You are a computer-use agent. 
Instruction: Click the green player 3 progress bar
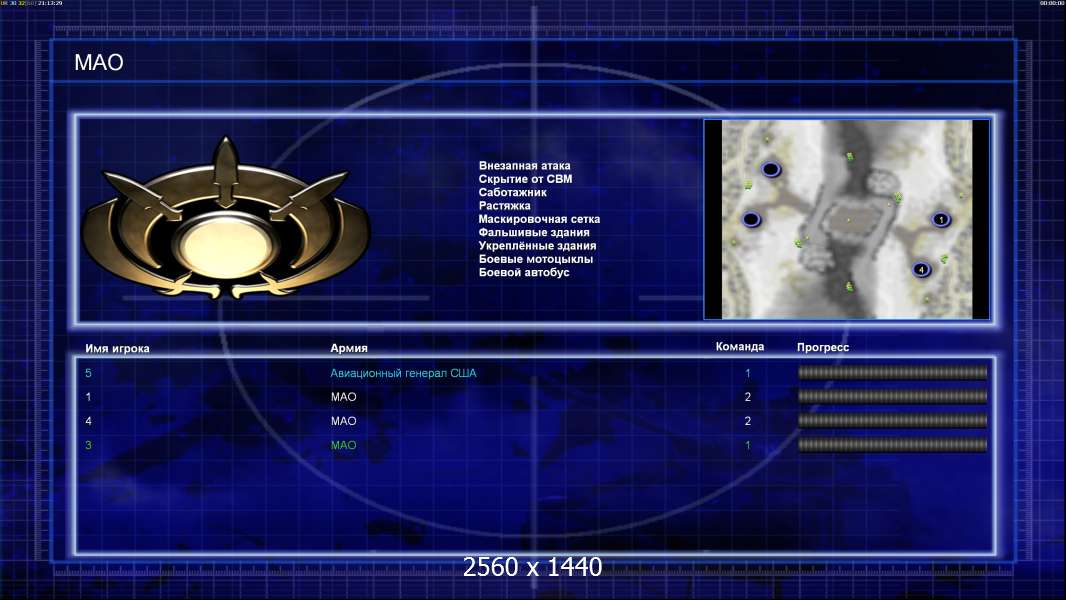[x=892, y=445]
